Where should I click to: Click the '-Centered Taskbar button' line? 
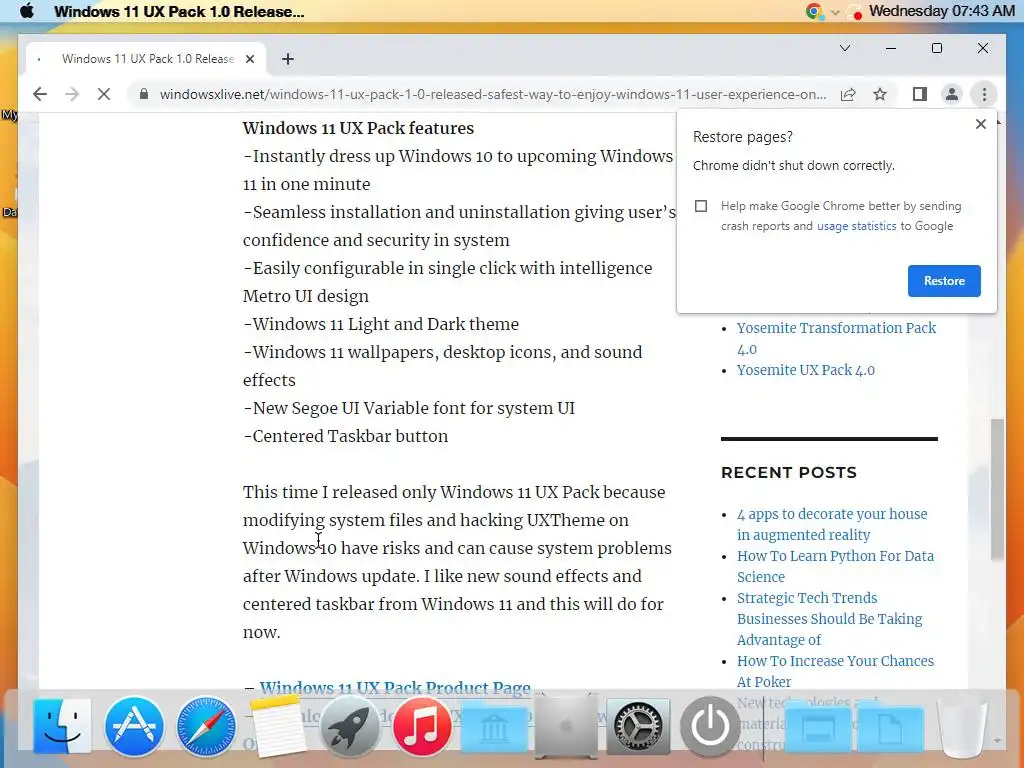(x=345, y=436)
